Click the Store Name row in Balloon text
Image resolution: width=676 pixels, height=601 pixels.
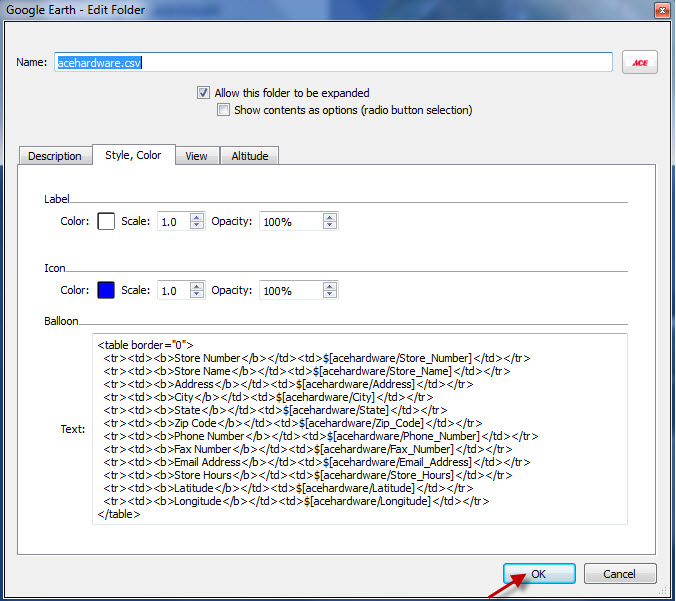[x=307, y=371]
